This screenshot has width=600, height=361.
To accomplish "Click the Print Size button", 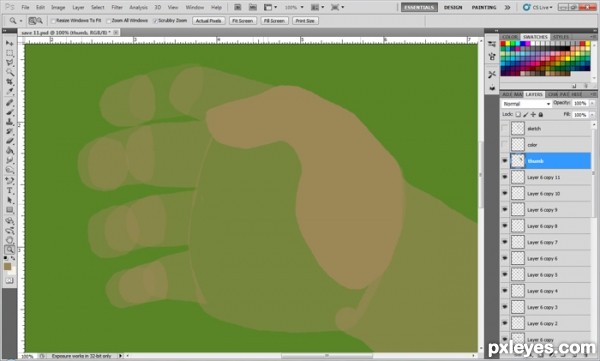I will pos(305,21).
